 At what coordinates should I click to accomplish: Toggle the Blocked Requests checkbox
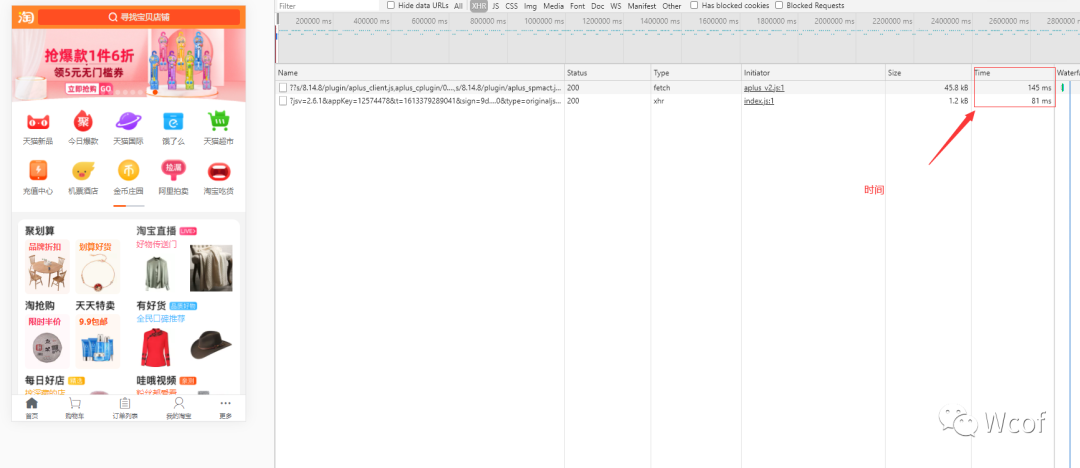click(x=779, y=5)
